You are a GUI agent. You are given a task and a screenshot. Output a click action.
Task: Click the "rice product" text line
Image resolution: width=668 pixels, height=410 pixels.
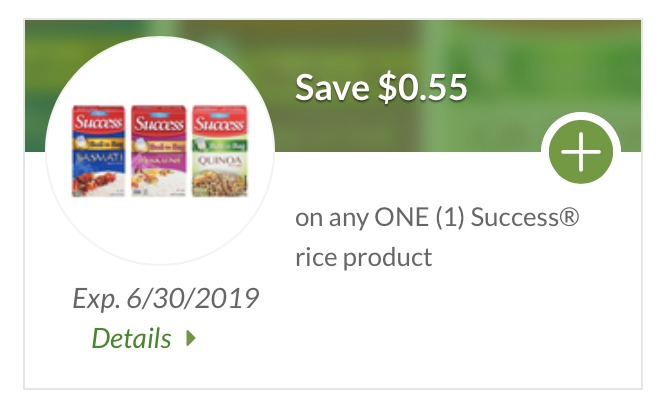(364, 257)
